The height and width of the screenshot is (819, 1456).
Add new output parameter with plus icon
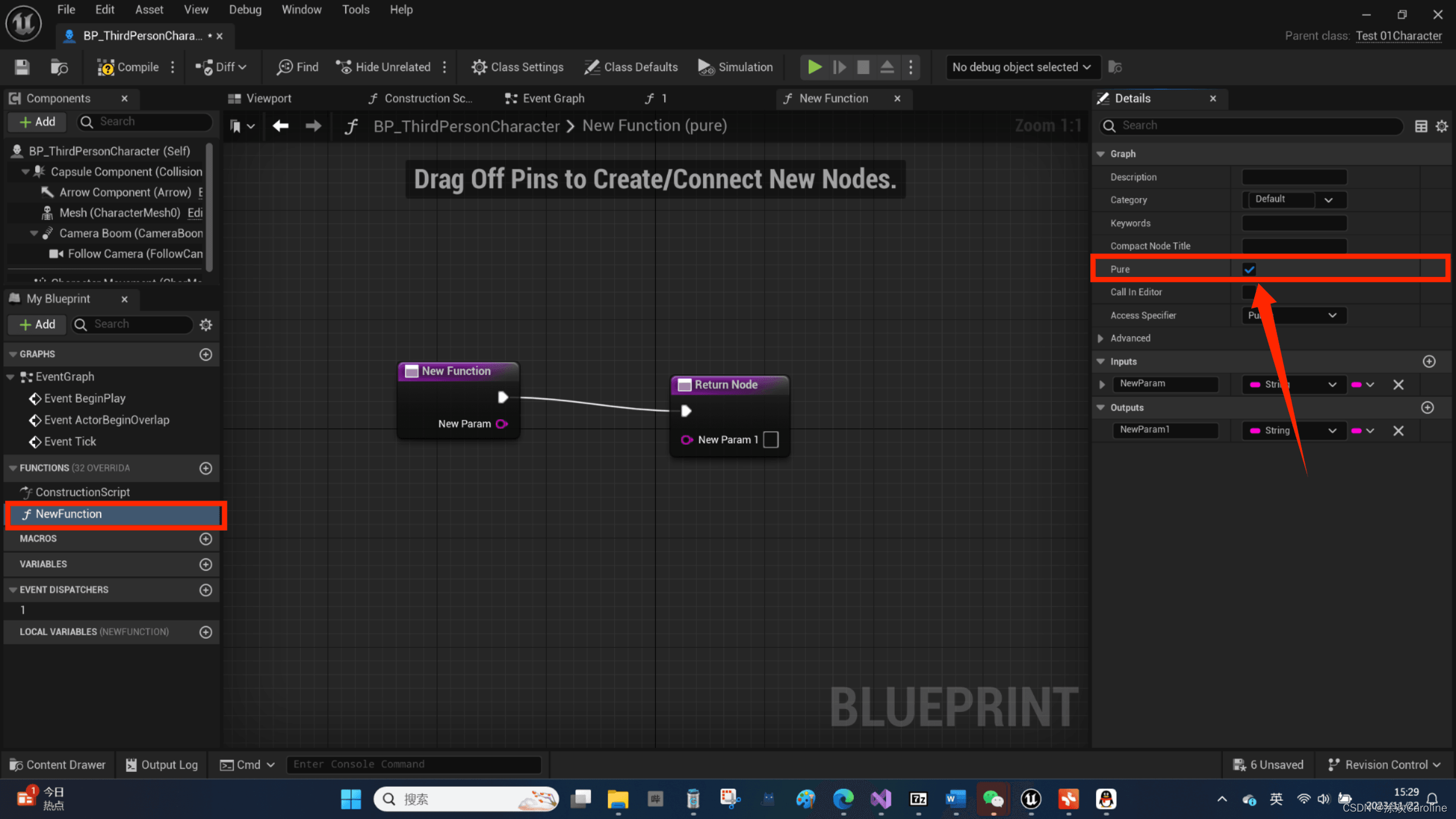[x=1428, y=407]
